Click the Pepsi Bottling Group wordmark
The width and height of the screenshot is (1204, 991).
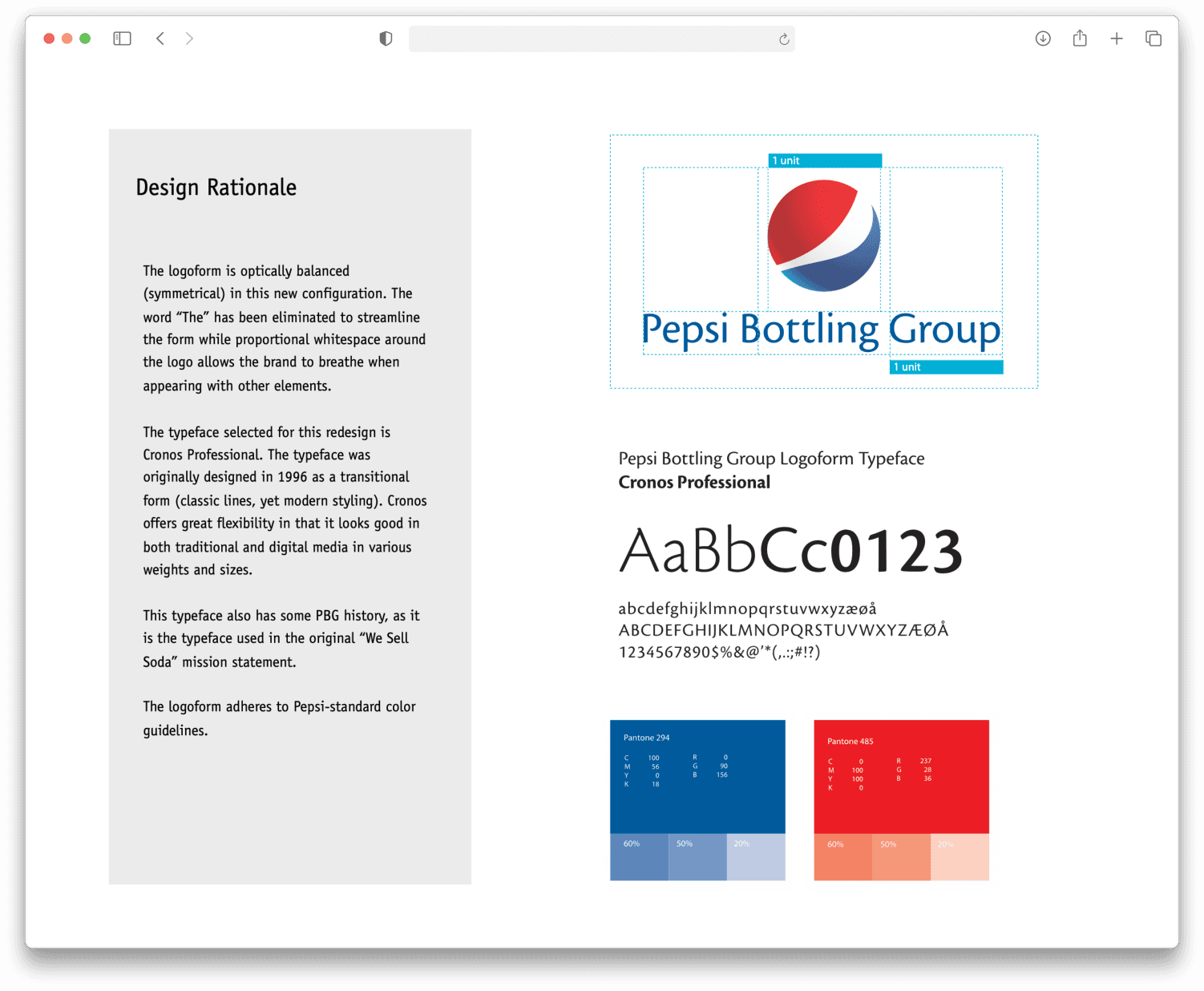click(822, 330)
